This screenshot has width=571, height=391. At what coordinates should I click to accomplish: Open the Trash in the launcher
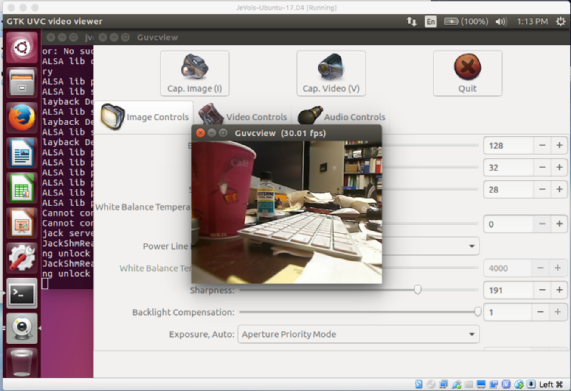(22, 363)
